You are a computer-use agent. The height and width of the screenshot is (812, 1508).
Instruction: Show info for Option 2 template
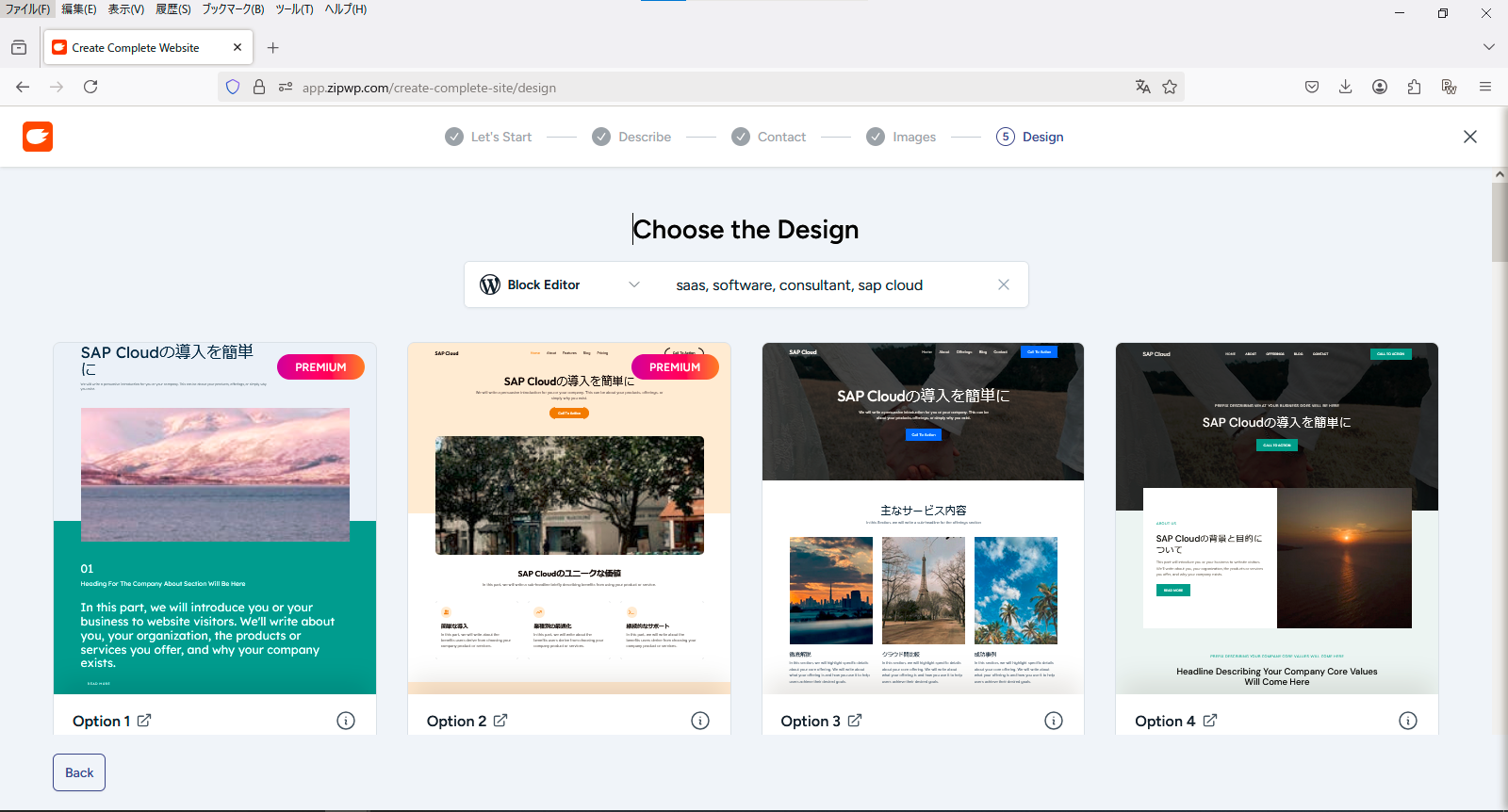tap(700, 721)
